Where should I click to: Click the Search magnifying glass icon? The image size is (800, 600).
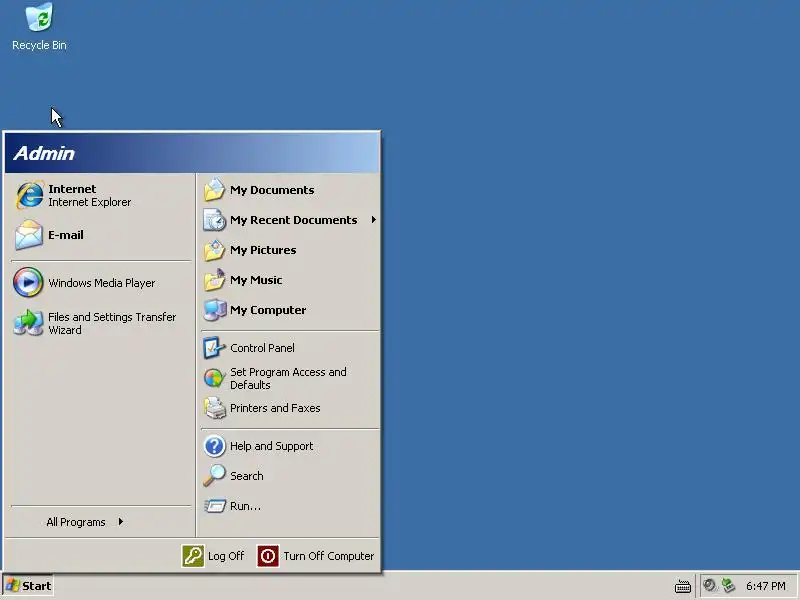click(214, 476)
